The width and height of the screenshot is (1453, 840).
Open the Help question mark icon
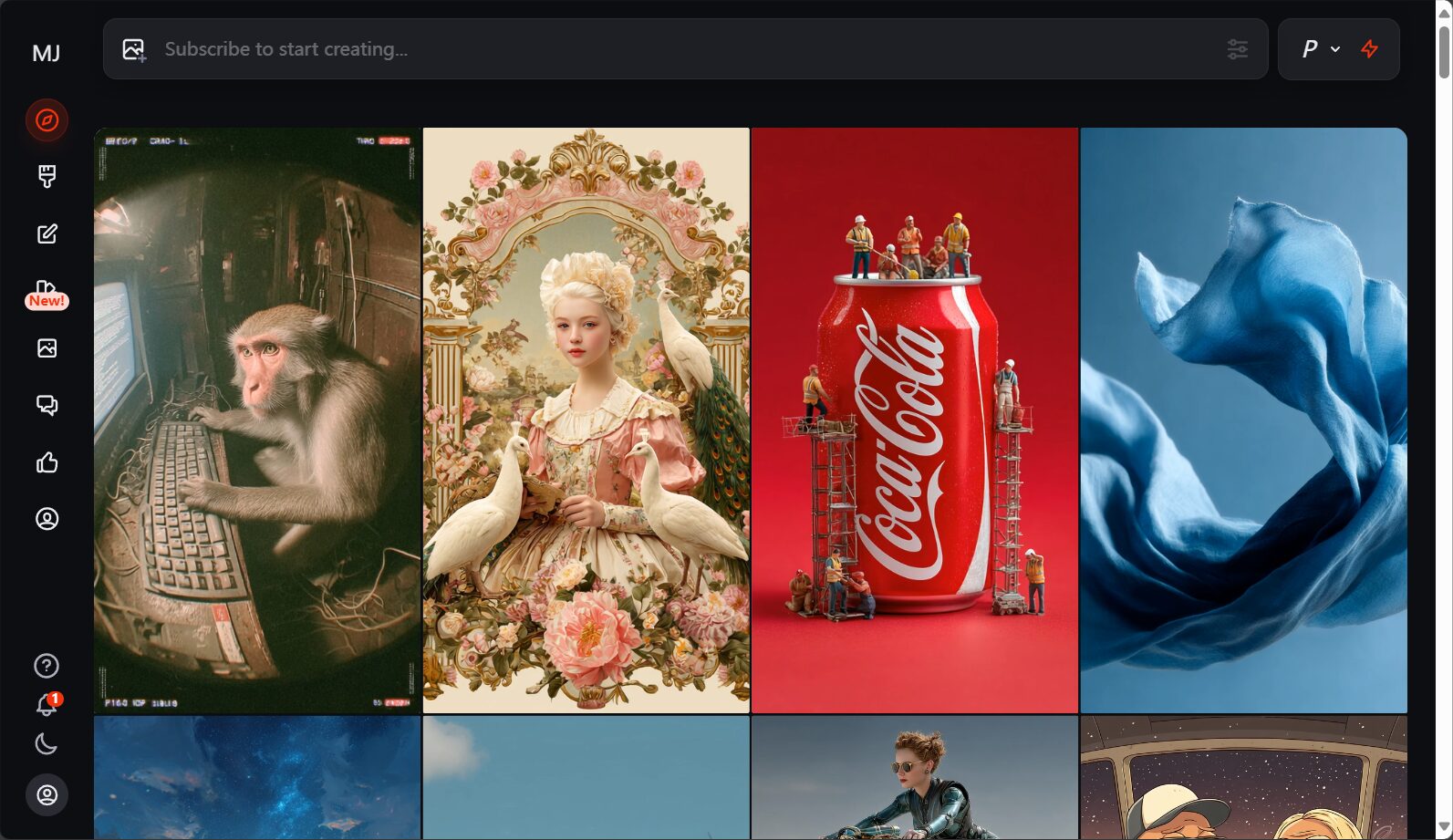[47, 666]
